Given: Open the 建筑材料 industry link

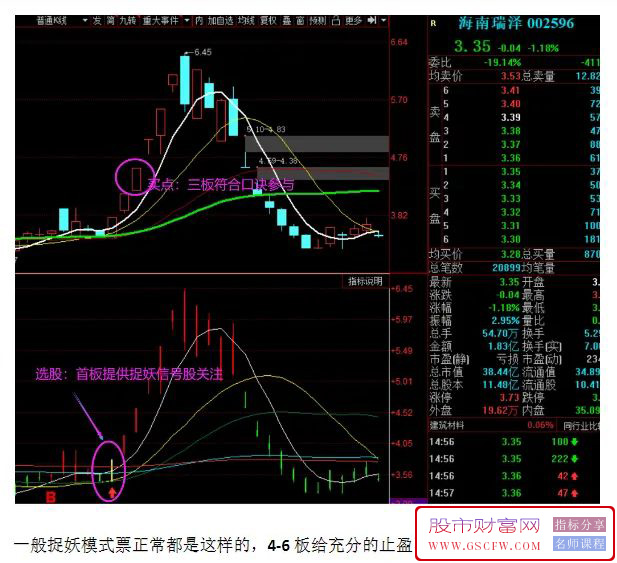Looking at the screenshot, I should point(447,425).
